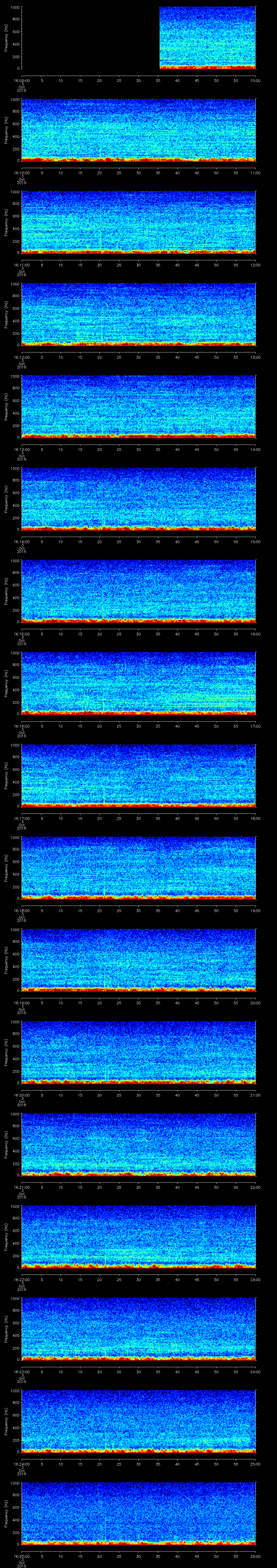Click the 22:00 end-of-axis label
The height and width of the screenshot is (1568, 277).
click(255, 1187)
